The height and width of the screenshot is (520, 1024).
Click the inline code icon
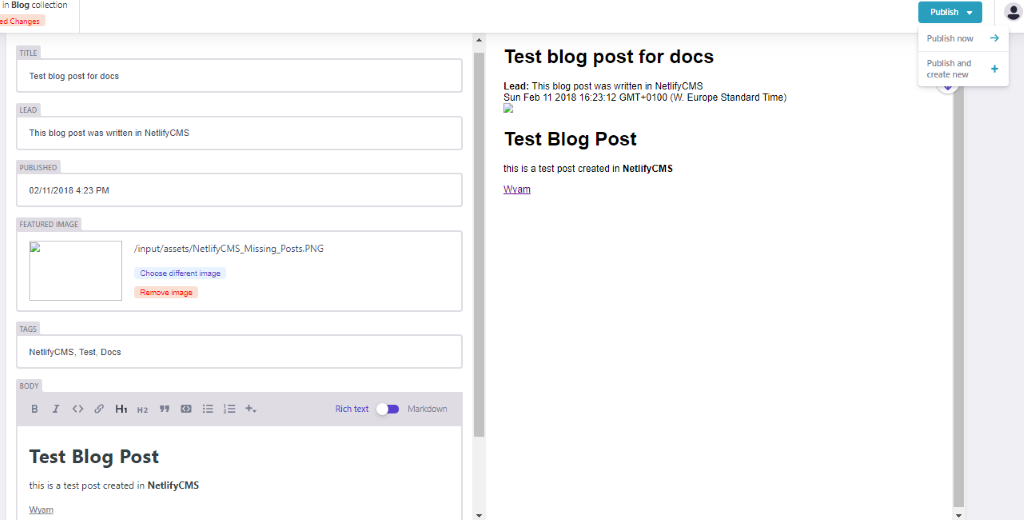[78, 409]
